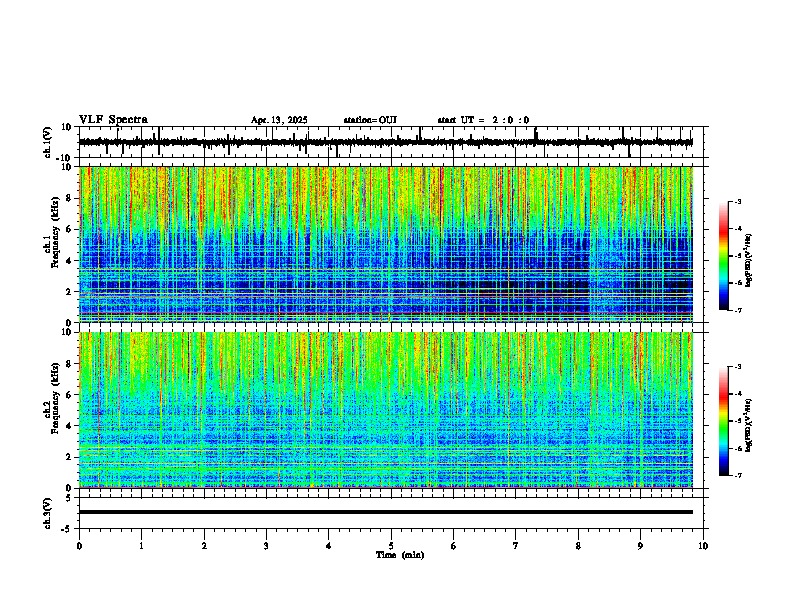
Task: Click the time axis tick label '10'
Action: point(703,546)
